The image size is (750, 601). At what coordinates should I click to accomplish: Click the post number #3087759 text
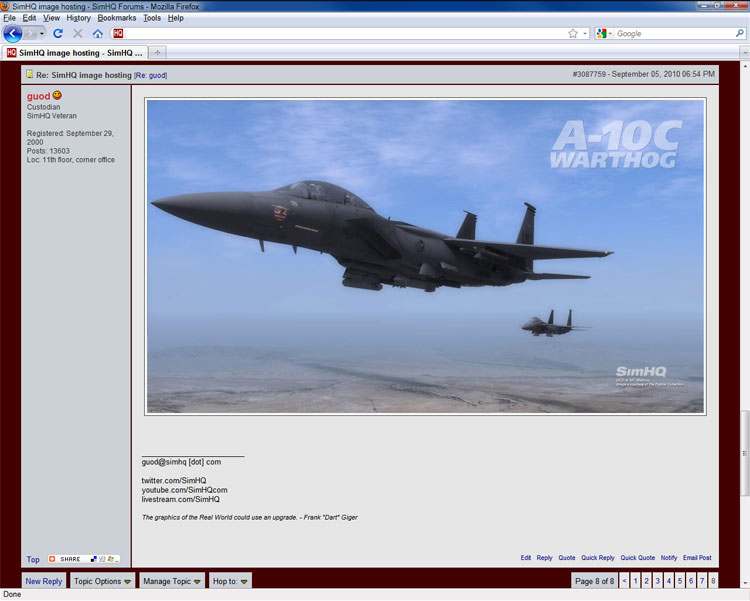pyautogui.click(x=589, y=74)
